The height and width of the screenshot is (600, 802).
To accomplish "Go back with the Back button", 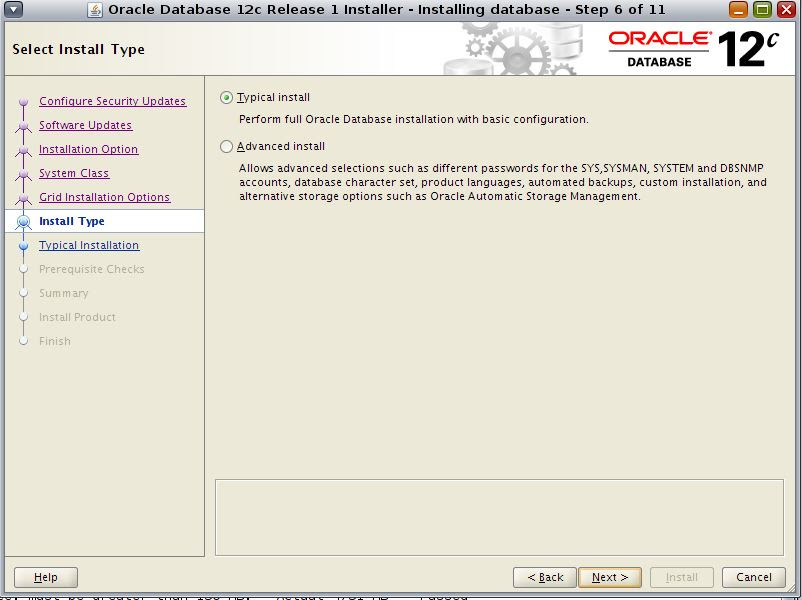I will click(545, 577).
